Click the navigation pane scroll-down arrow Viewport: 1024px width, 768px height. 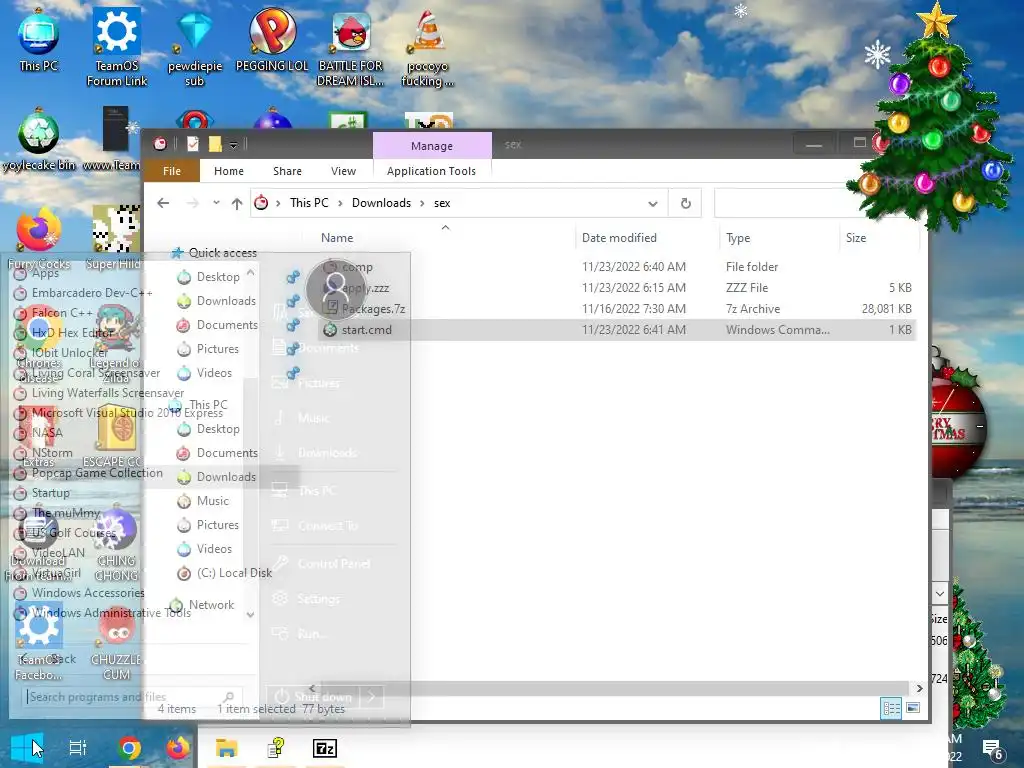(x=250, y=615)
